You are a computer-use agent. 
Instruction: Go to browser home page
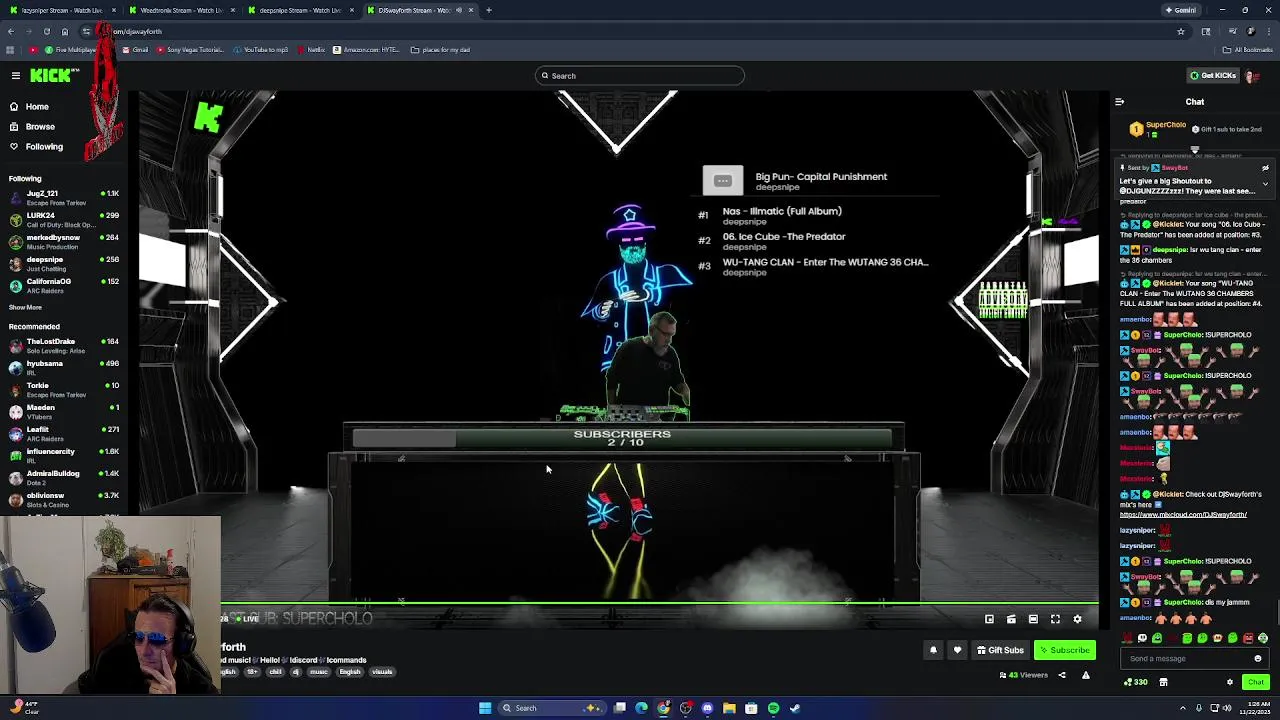65,31
